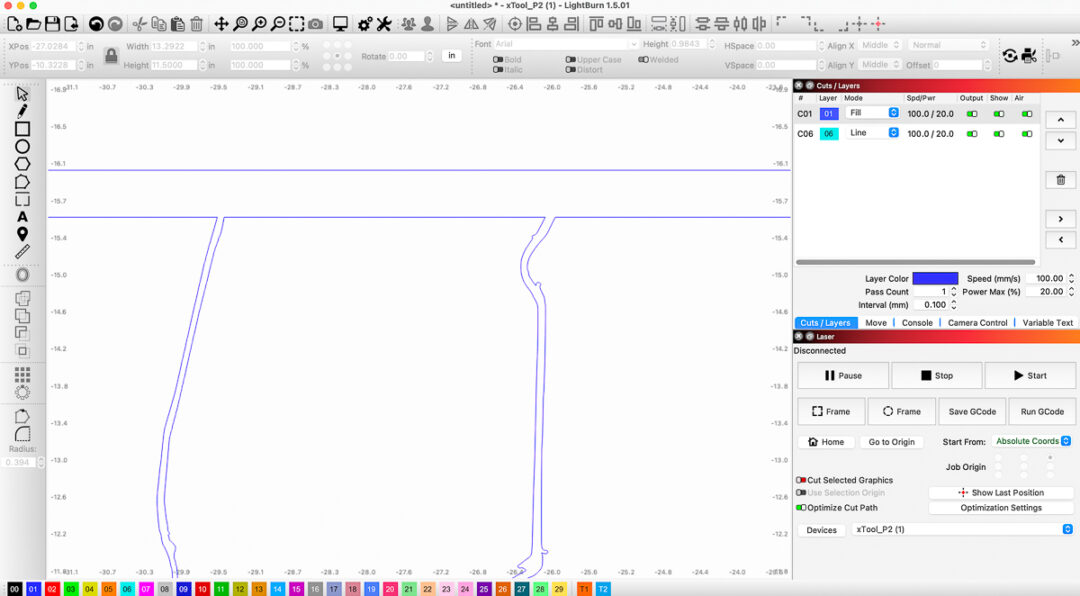This screenshot has height=596, width=1080.
Task: Pick the Measure ruler tool
Action: coord(22,252)
